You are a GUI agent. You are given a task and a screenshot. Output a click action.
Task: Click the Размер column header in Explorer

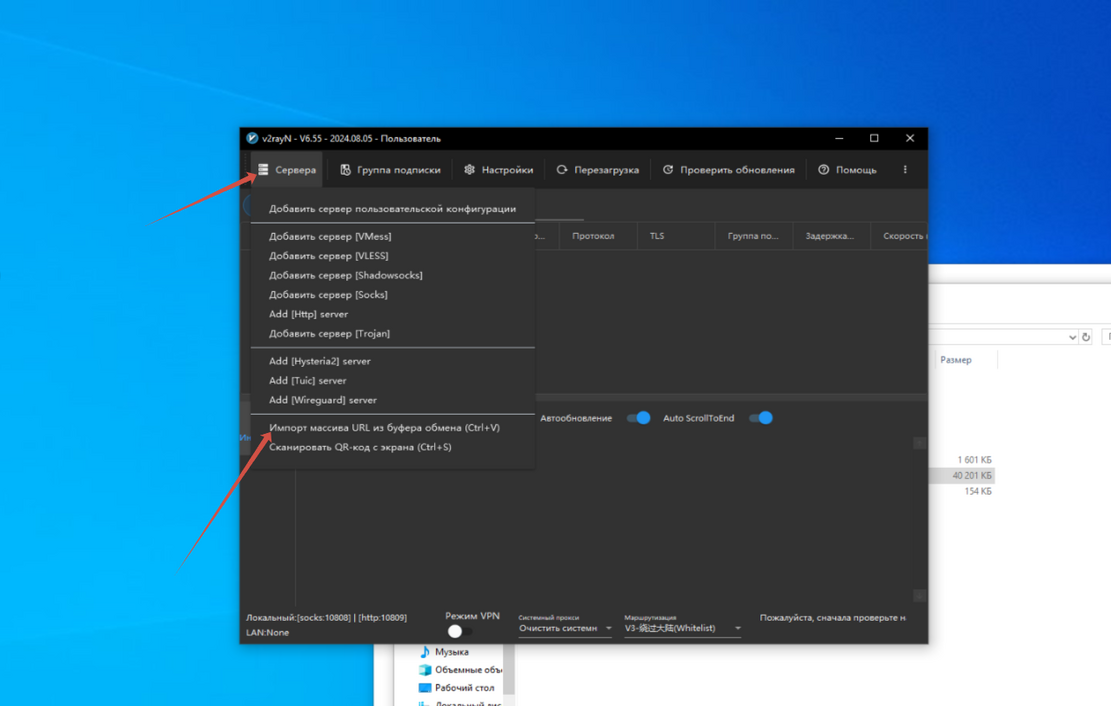click(x=955, y=360)
